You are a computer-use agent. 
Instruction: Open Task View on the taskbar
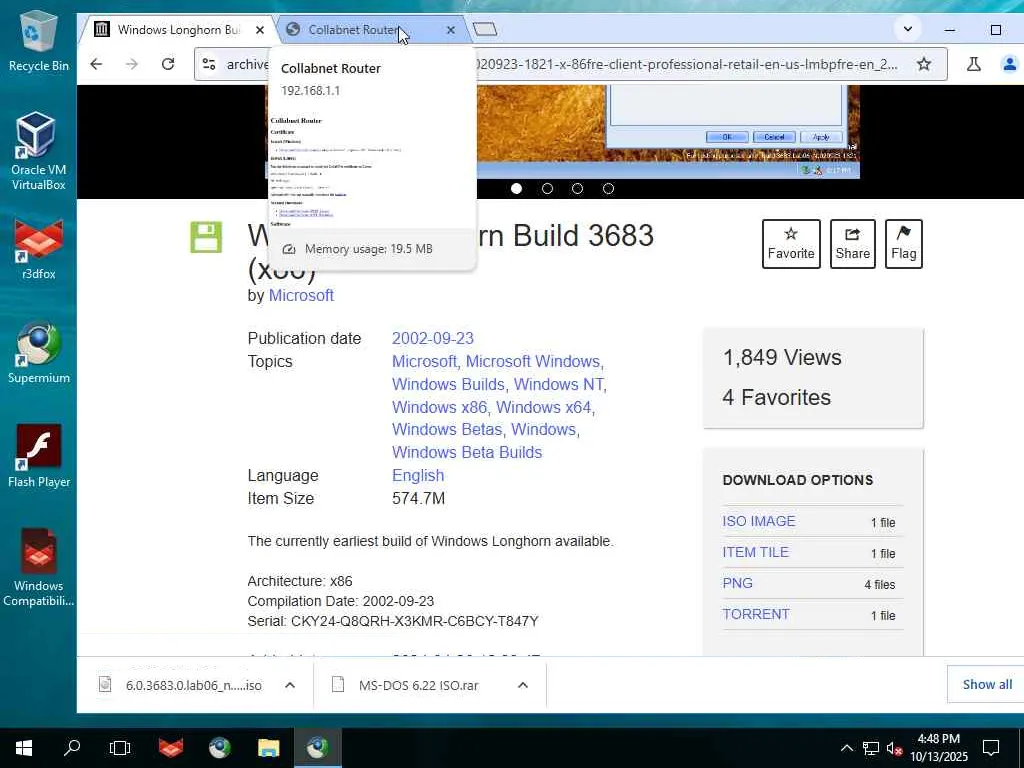pos(120,748)
